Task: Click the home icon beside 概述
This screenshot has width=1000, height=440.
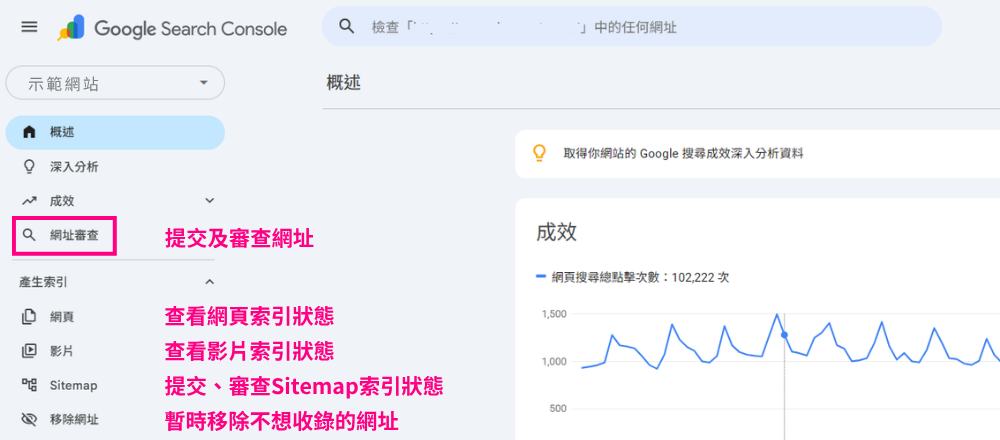Action: 29,132
